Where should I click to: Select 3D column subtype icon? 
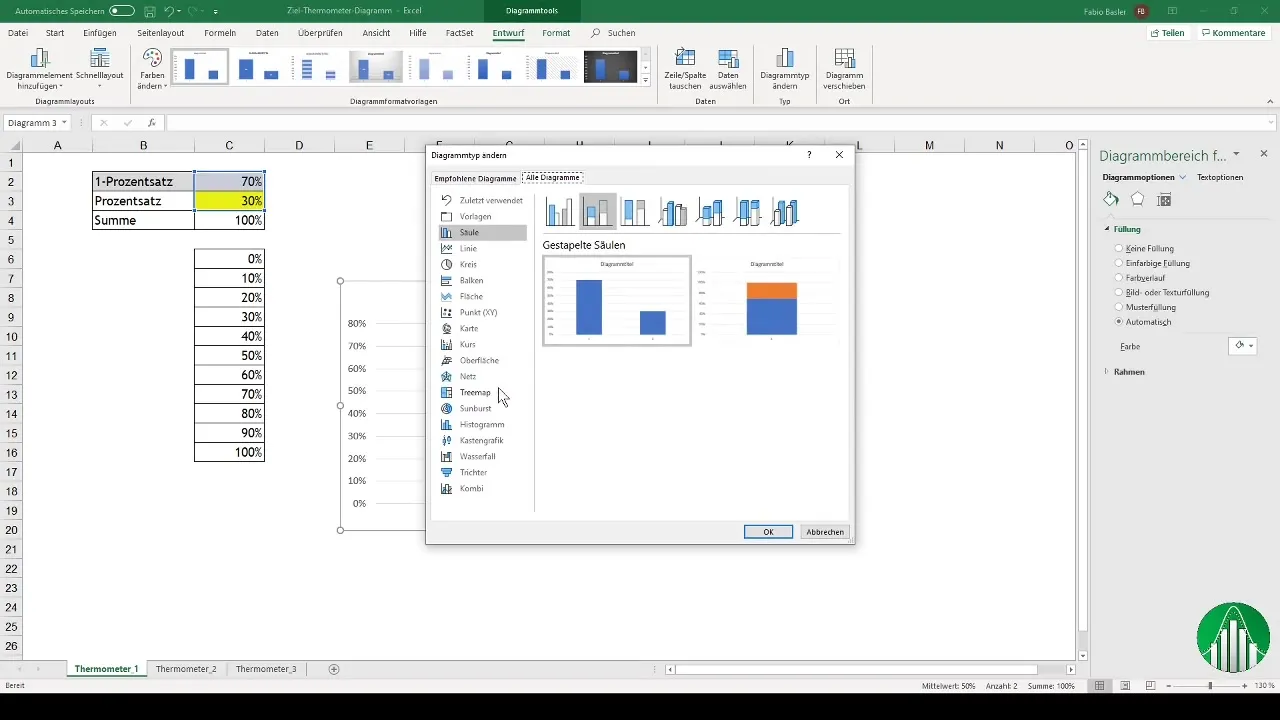[x=786, y=212]
